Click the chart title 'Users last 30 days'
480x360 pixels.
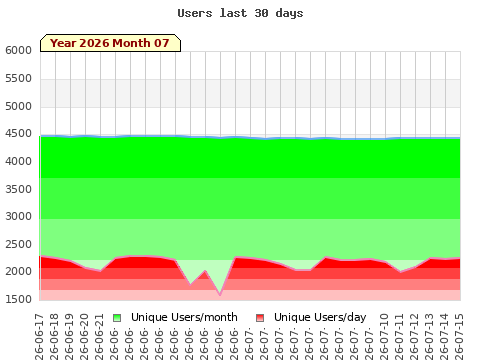click(x=240, y=13)
